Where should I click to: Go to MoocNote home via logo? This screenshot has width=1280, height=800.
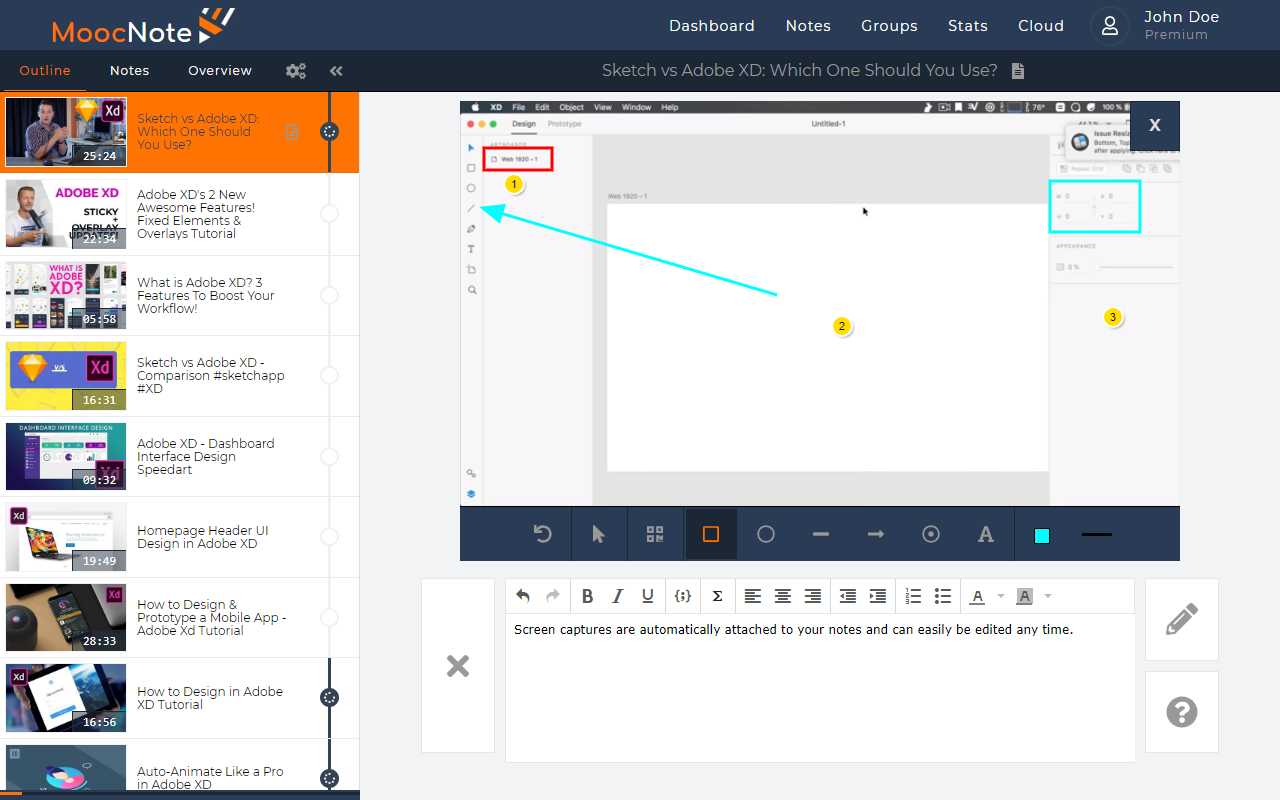(143, 26)
